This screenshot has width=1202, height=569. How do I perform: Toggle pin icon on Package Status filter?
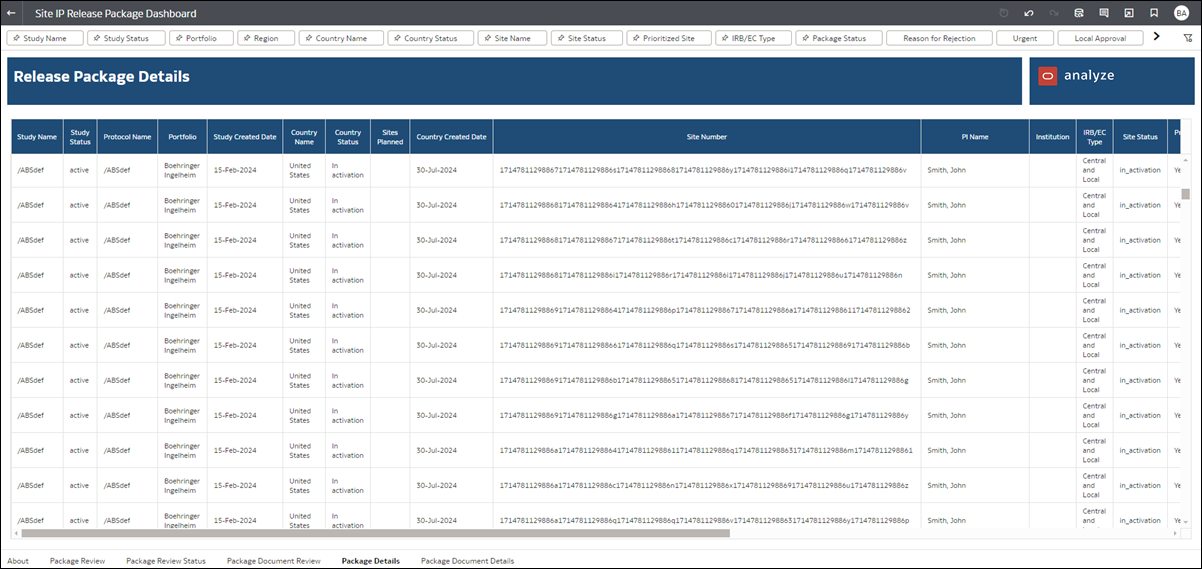coord(805,38)
